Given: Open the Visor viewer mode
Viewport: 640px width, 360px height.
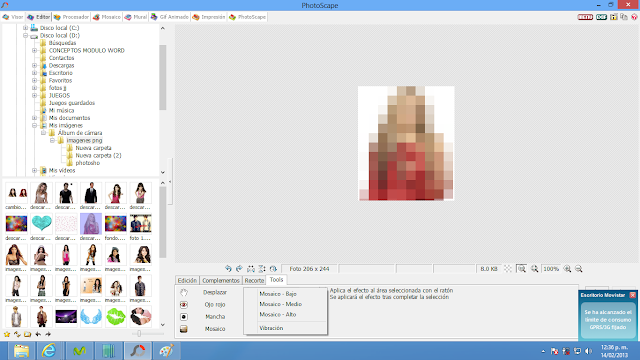Looking at the screenshot, I should pyautogui.click(x=13, y=17).
